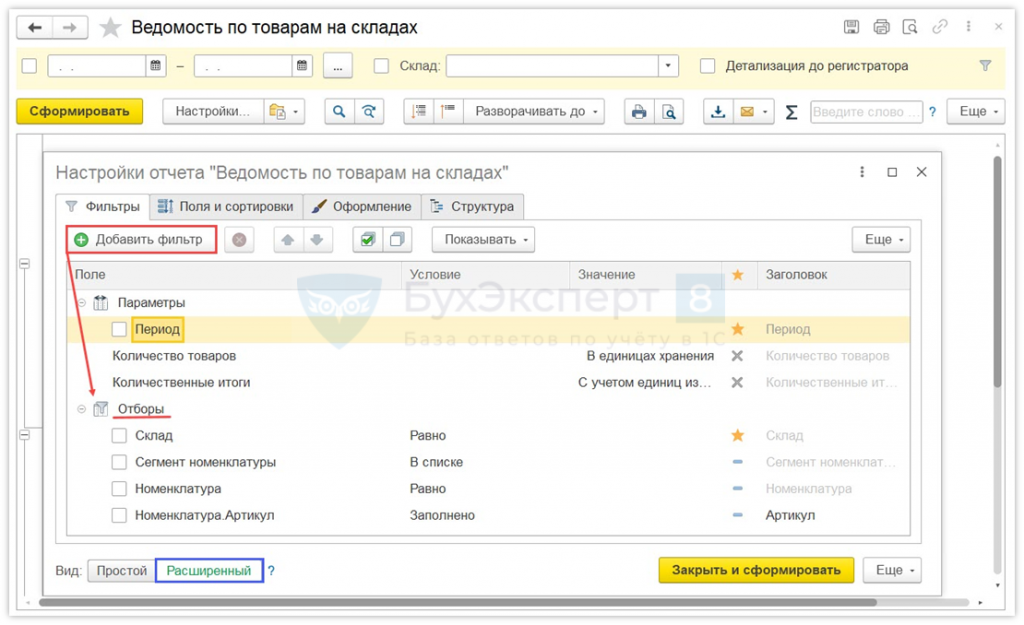Image resolution: width=1024 pixels, height=625 pixels.
Task: Check all filters icon with green tick
Action: point(368,240)
